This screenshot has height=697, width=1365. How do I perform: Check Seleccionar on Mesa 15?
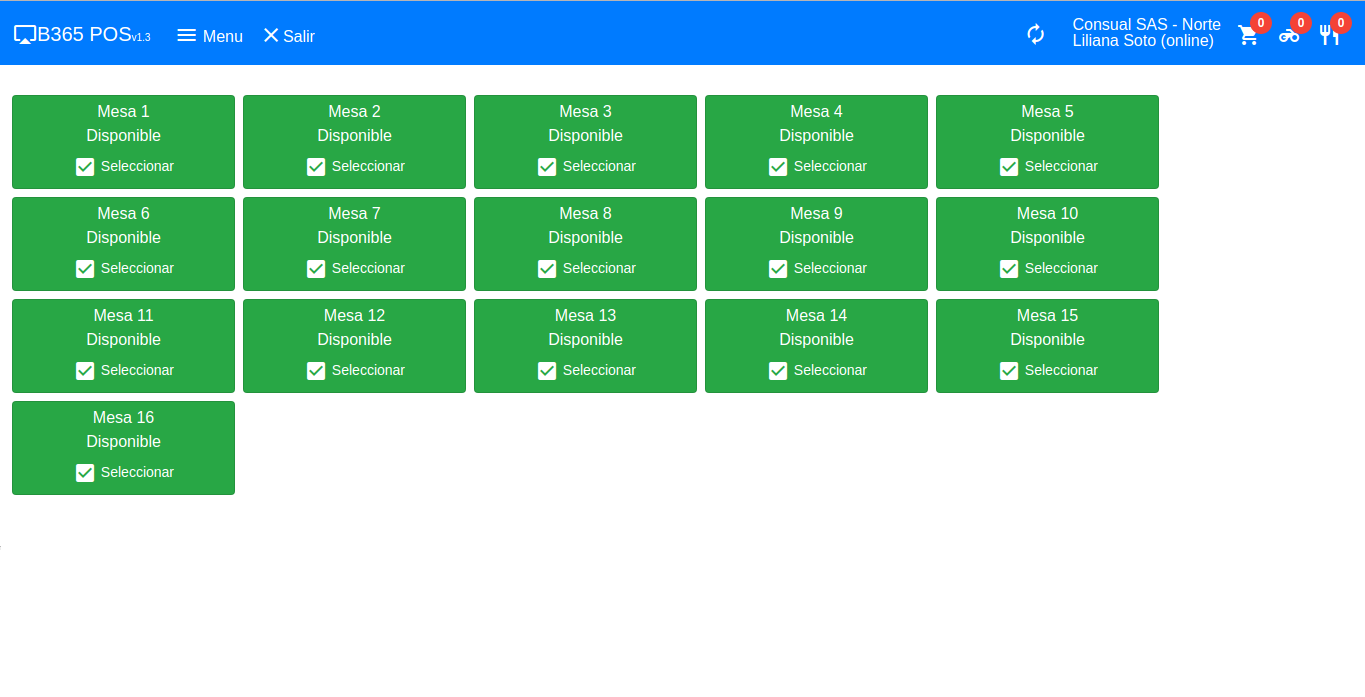(1049, 371)
